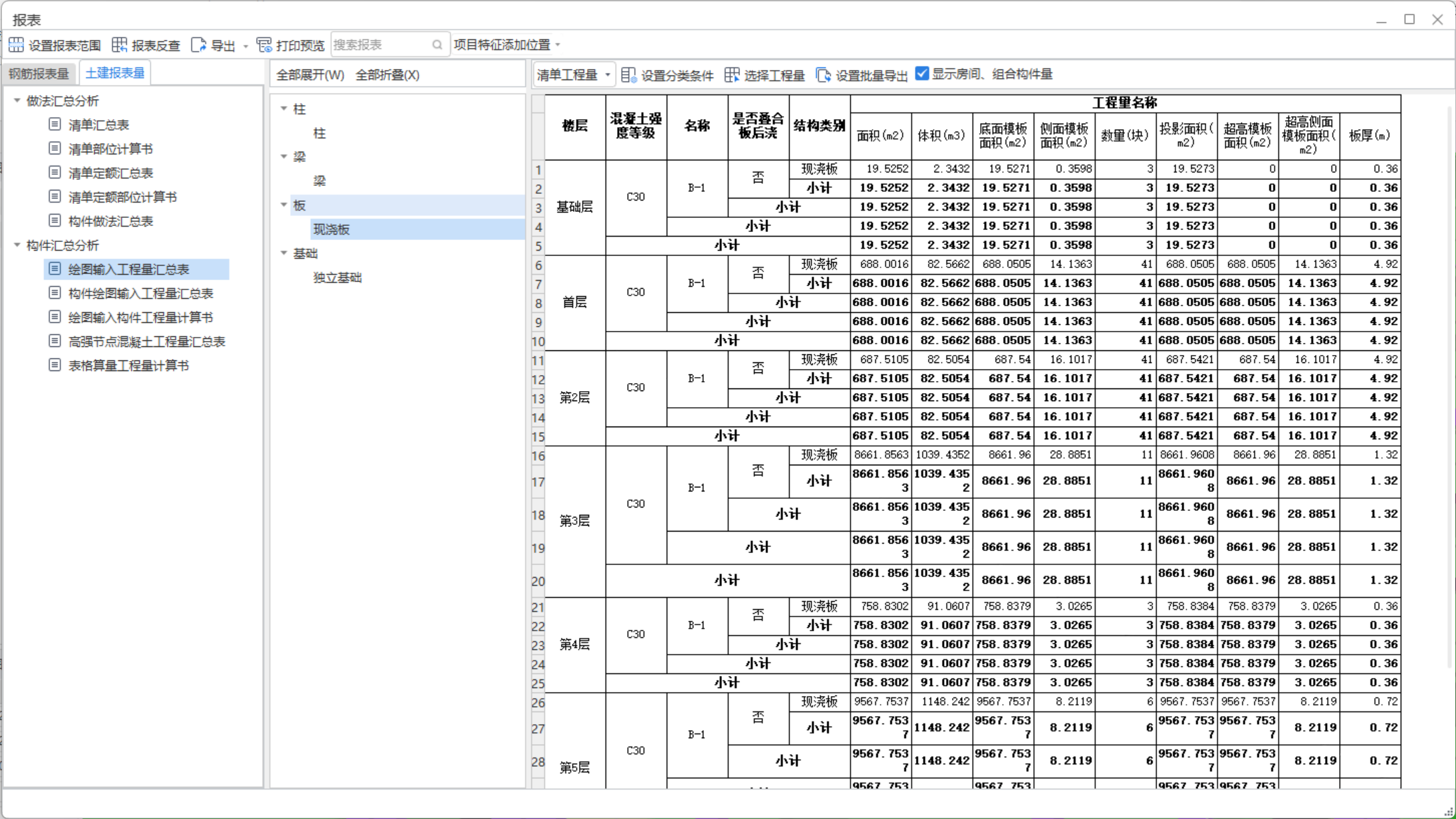Click the 基础层 floor cell

[x=575, y=207]
